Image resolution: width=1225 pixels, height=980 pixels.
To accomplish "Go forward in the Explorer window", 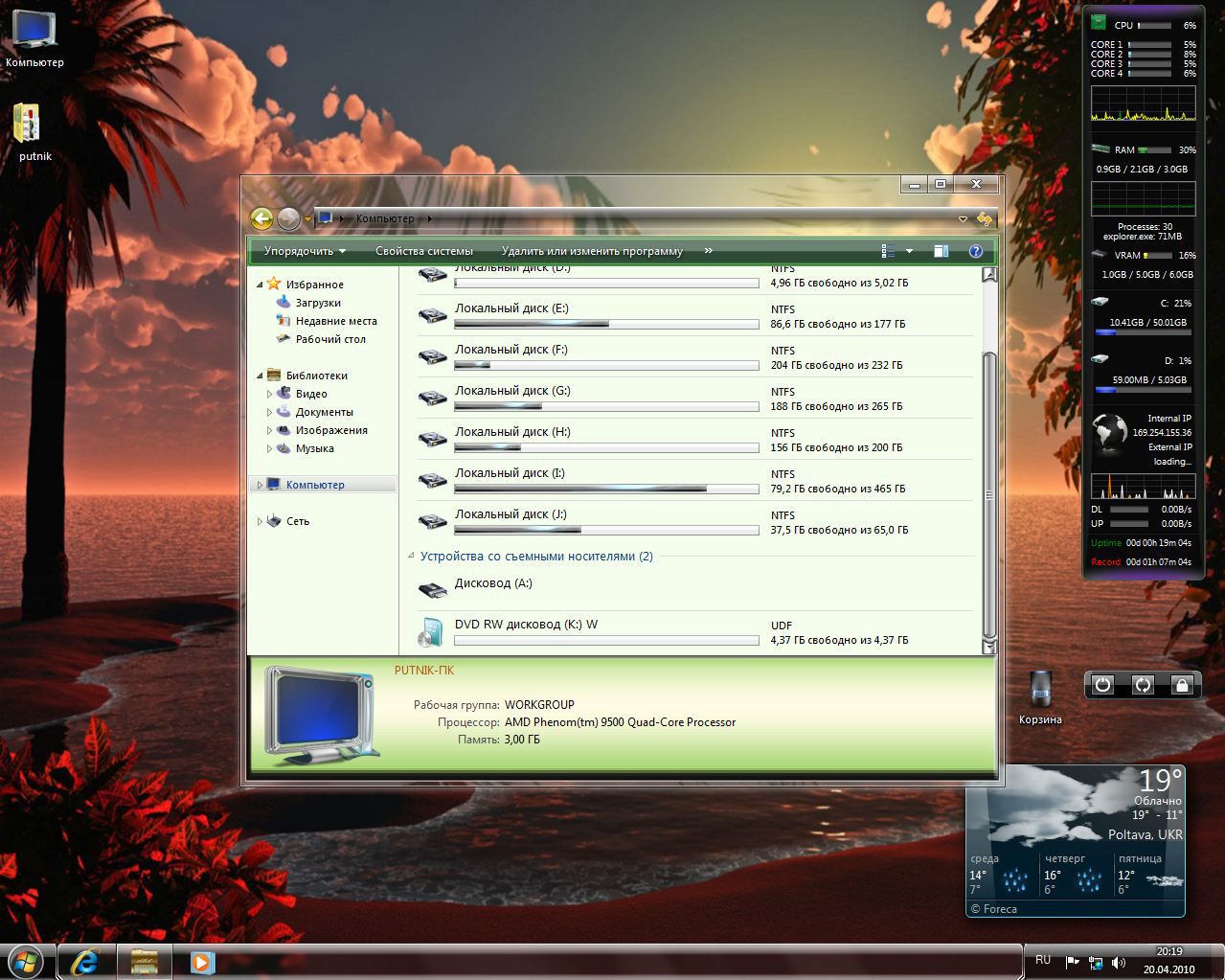I will click(x=288, y=218).
